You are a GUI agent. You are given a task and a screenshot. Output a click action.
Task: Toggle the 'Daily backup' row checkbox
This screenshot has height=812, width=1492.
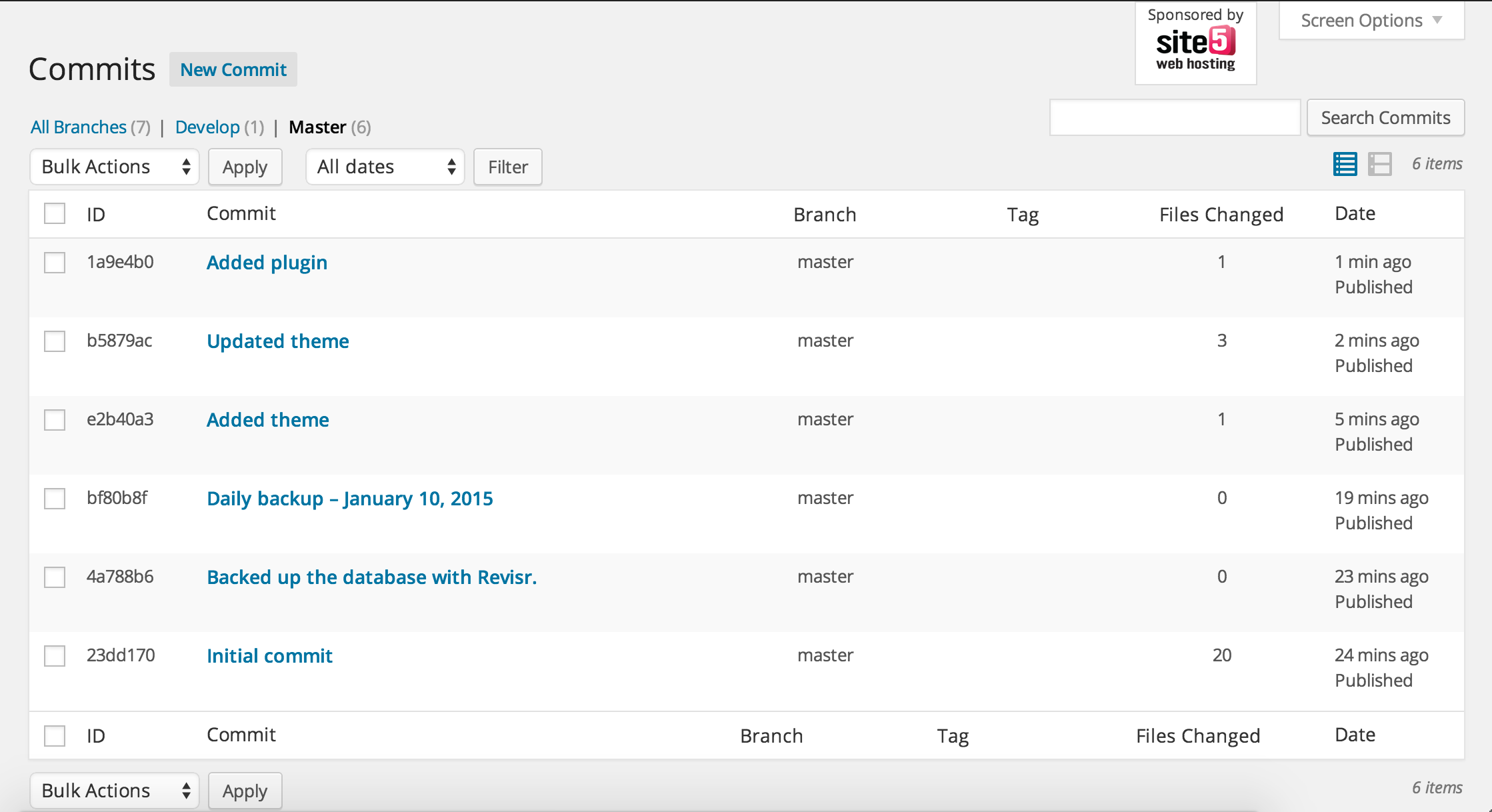[x=55, y=498]
